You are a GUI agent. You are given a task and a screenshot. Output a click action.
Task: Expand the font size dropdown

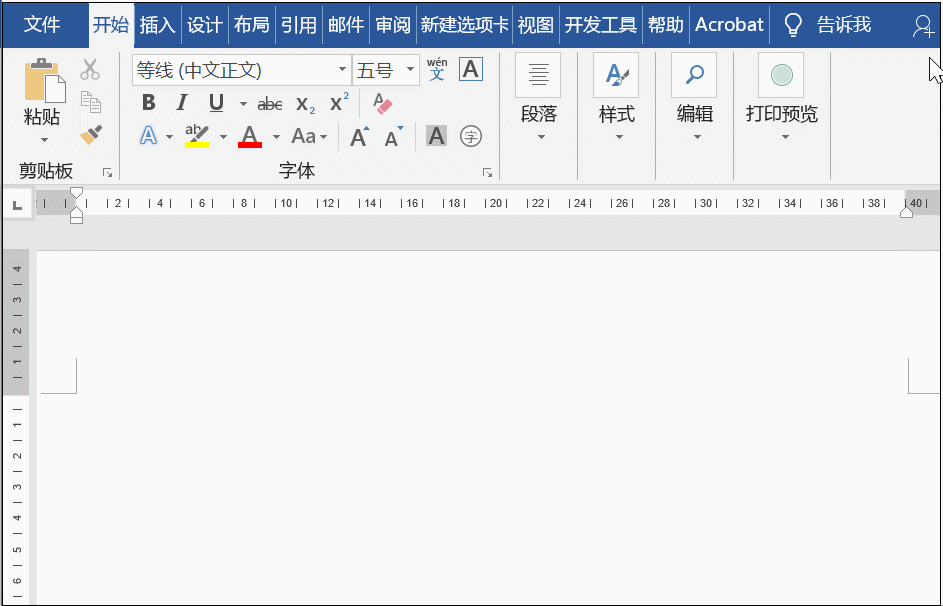(x=408, y=69)
